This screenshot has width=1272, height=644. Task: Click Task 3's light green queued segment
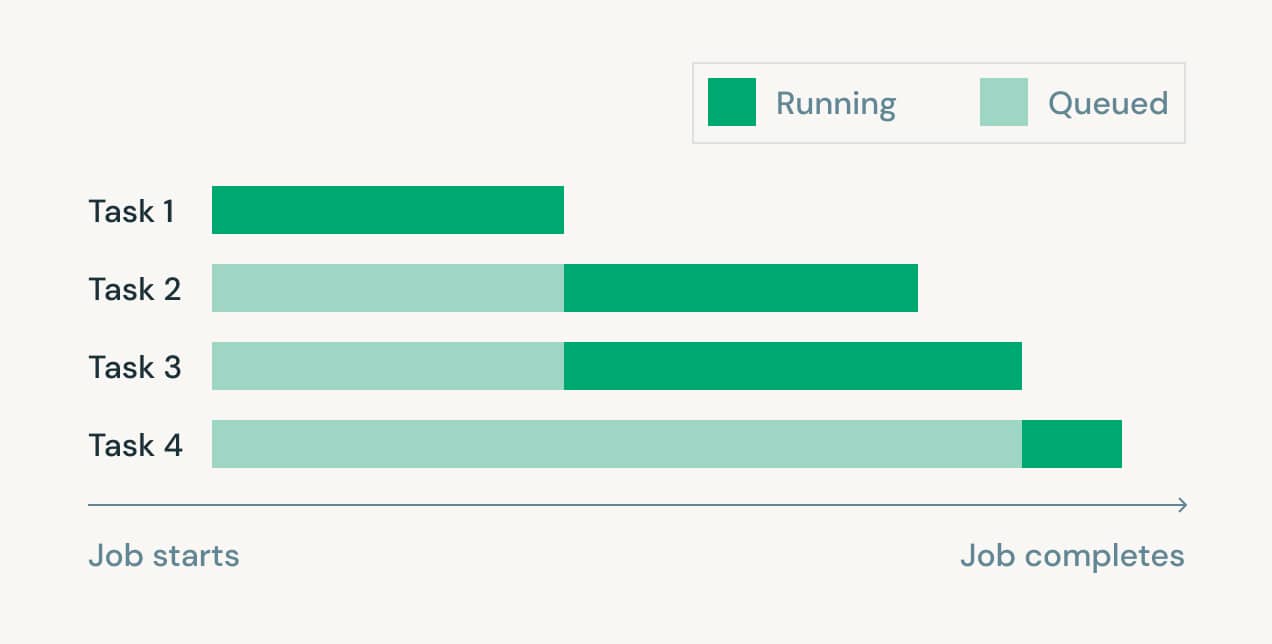point(388,366)
